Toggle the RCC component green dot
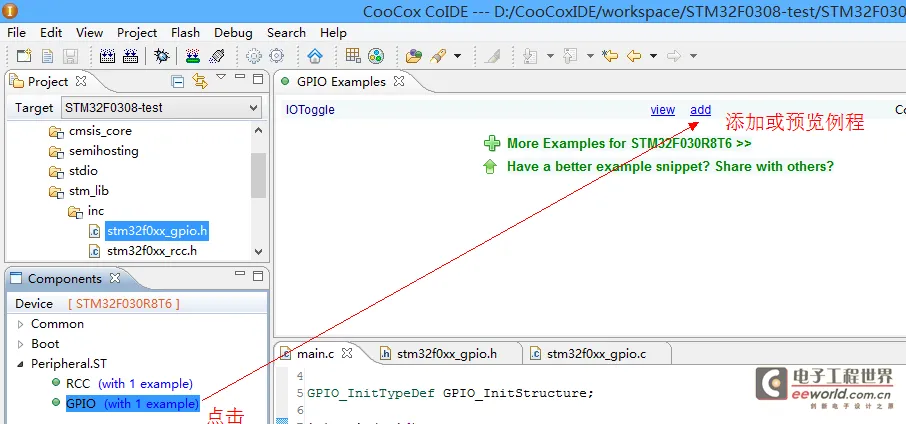 coord(55,382)
